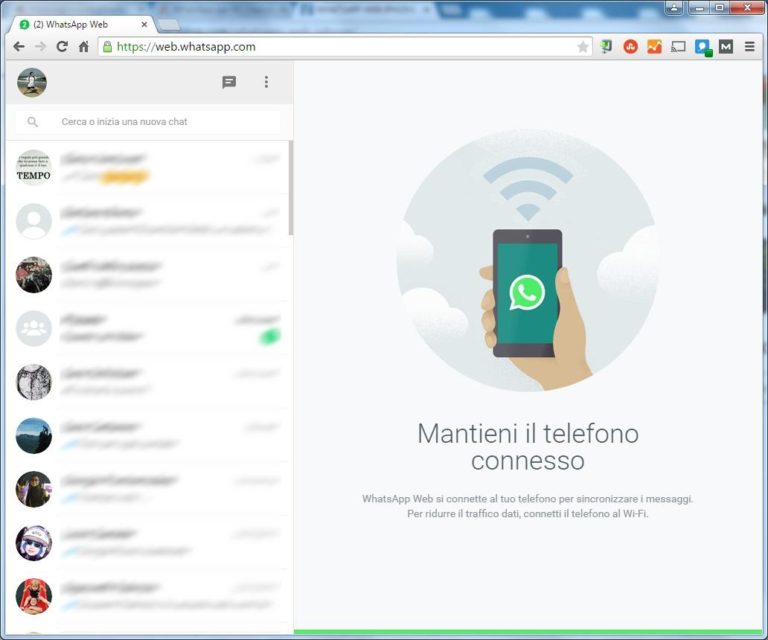
Task: Open the Chrome hamburger menu
Action: point(749,47)
